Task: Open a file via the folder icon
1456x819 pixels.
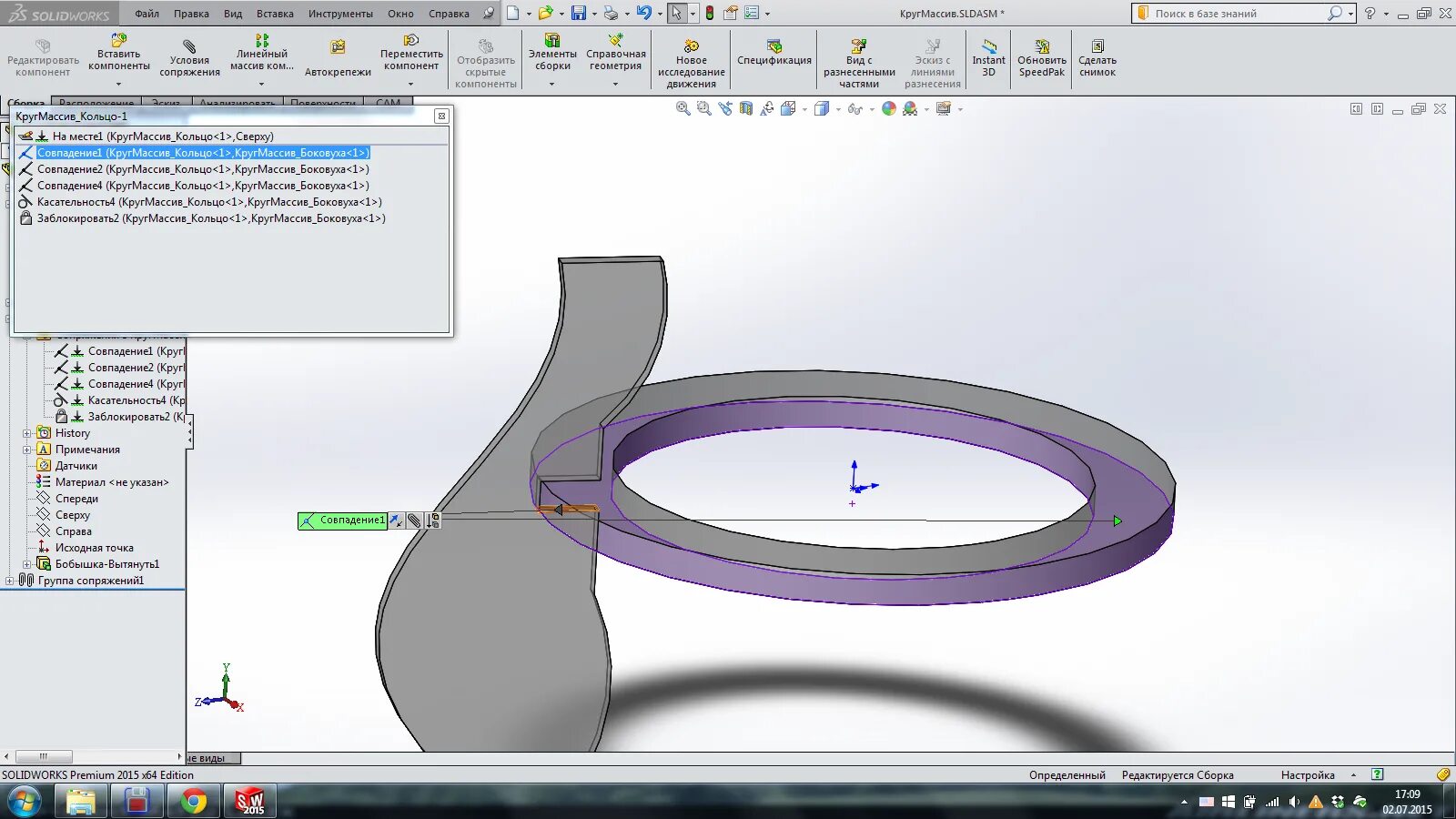Action: pyautogui.click(x=545, y=13)
